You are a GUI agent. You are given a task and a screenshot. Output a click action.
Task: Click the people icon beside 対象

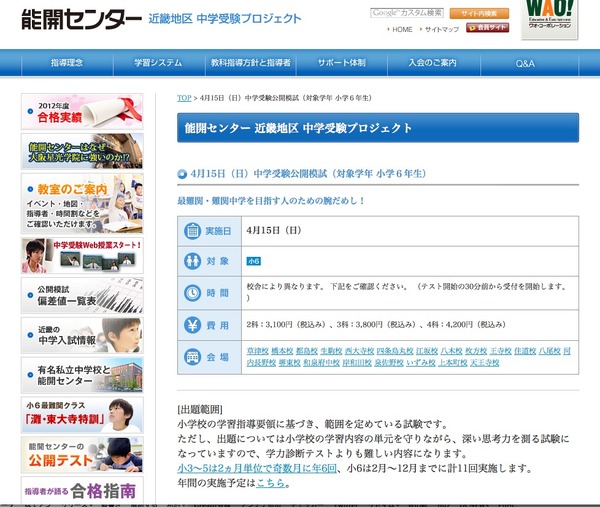click(193, 261)
